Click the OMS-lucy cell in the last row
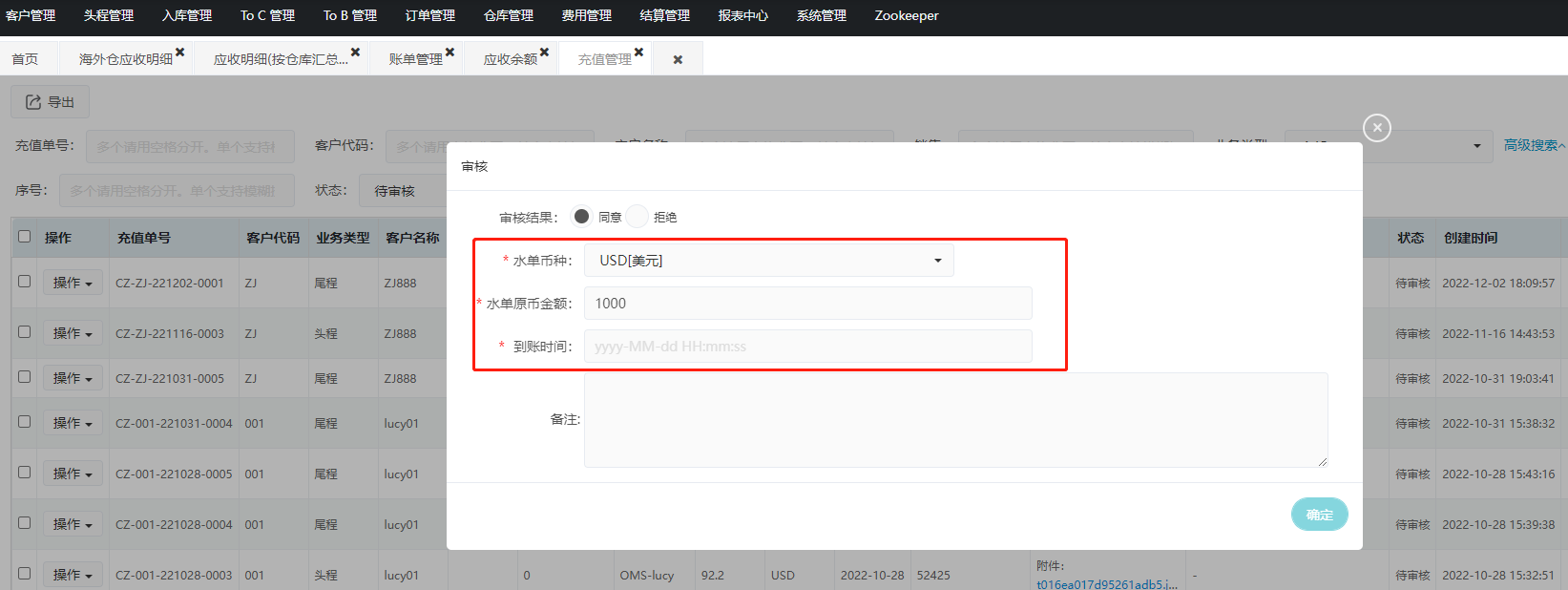This screenshot has width=1568, height=590. click(x=647, y=576)
